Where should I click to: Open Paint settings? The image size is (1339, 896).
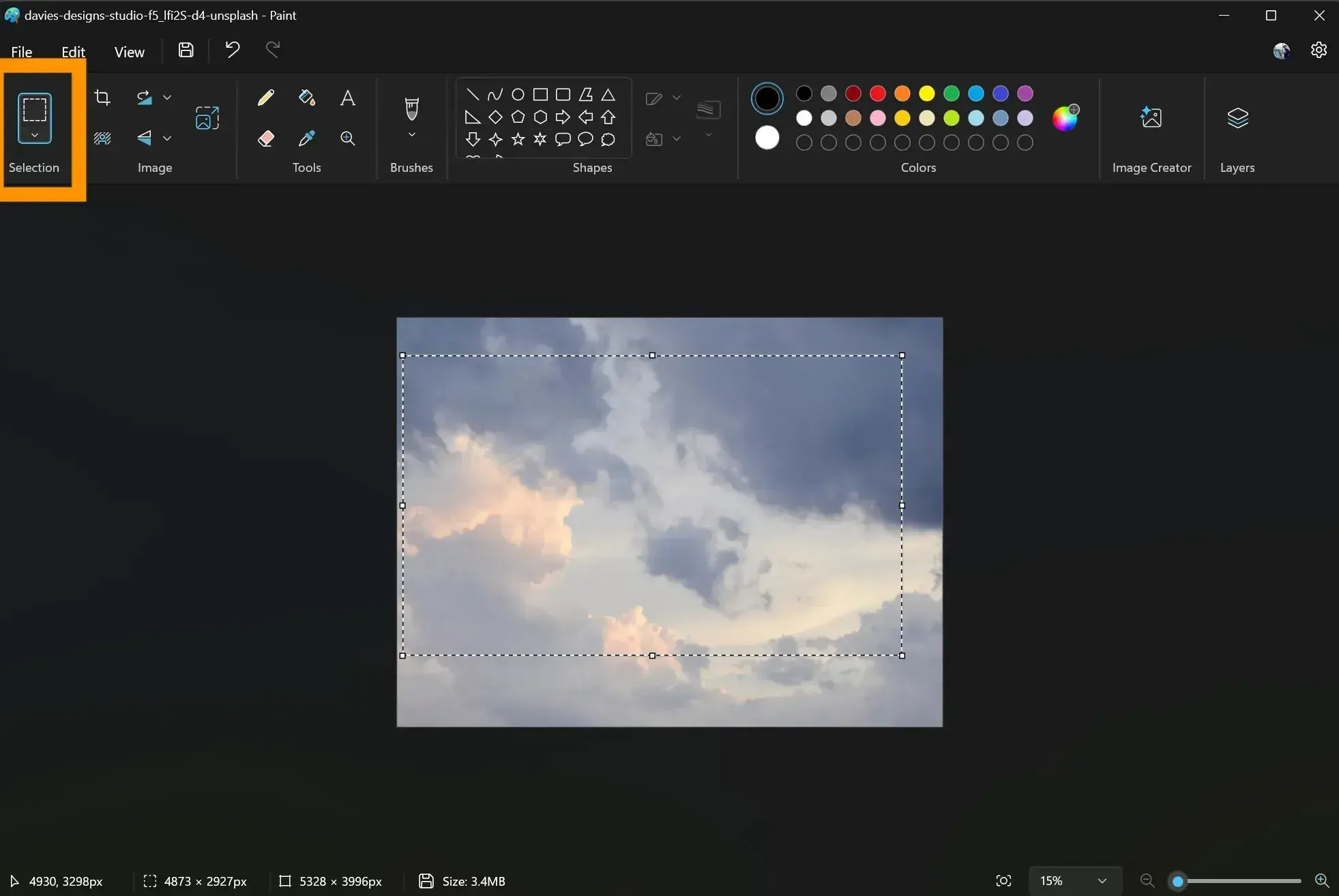click(1319, 50)
